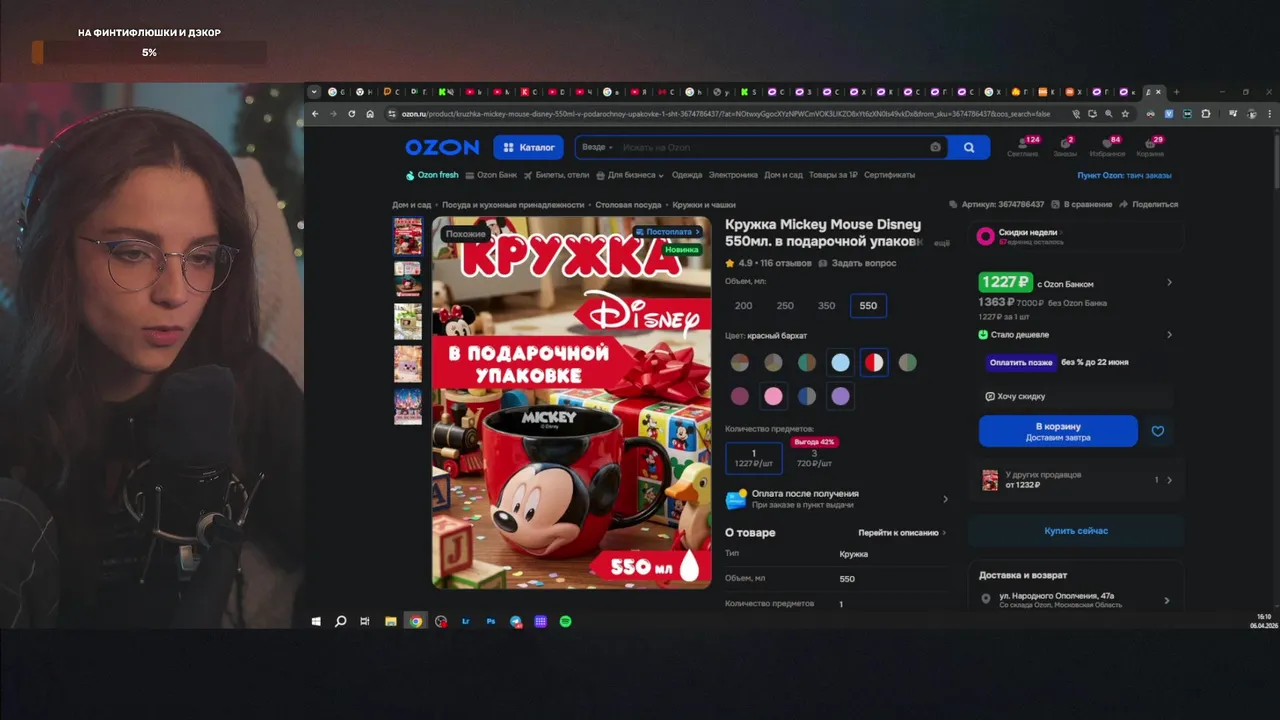This screenshot has height=720, width=1280.
Task: Click the Похожие button on product image
Action: 466,234
